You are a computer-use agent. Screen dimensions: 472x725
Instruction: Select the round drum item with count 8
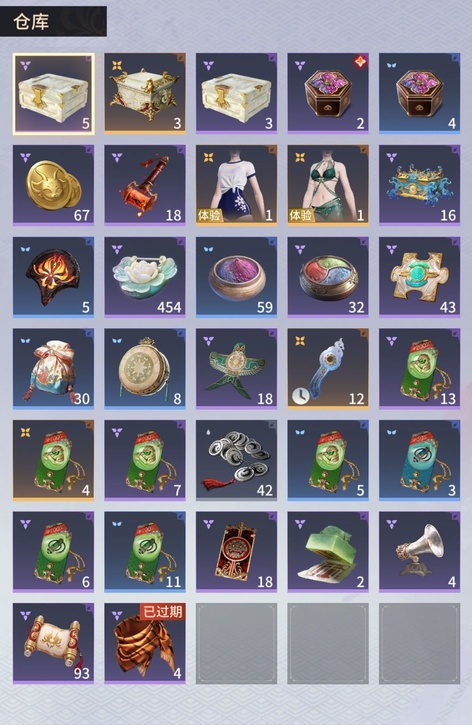click(x=145, y=369)
